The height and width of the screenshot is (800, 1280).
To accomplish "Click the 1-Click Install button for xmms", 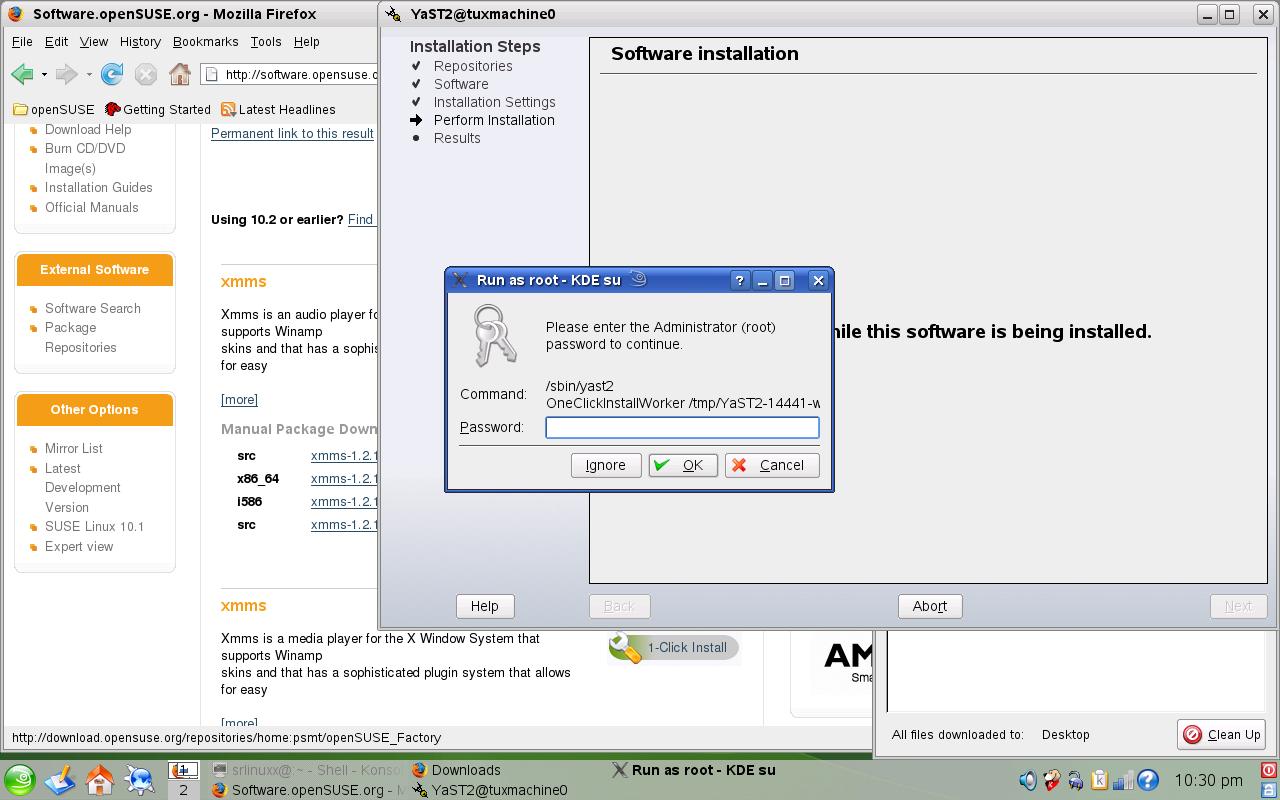I will (673, 647).
